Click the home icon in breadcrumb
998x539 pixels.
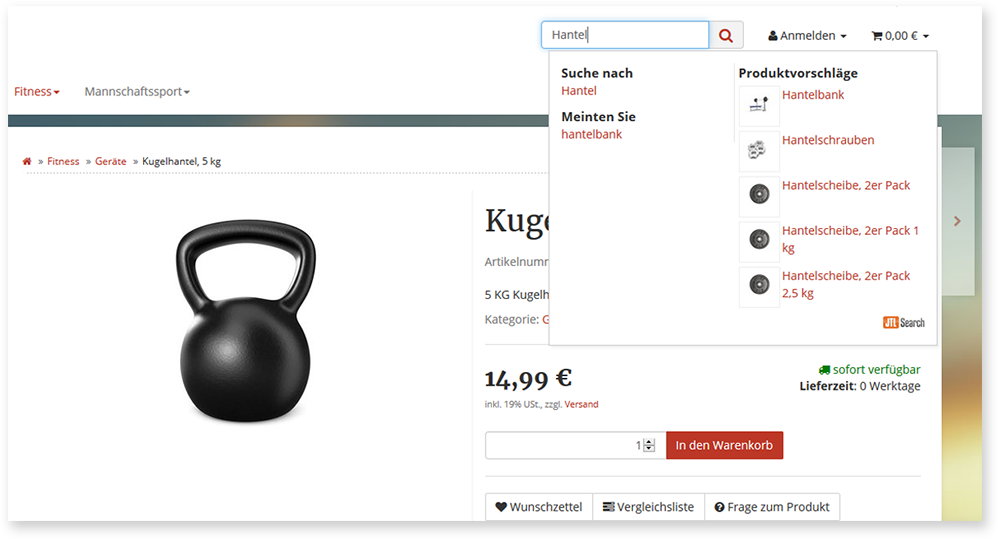(27, 162)
